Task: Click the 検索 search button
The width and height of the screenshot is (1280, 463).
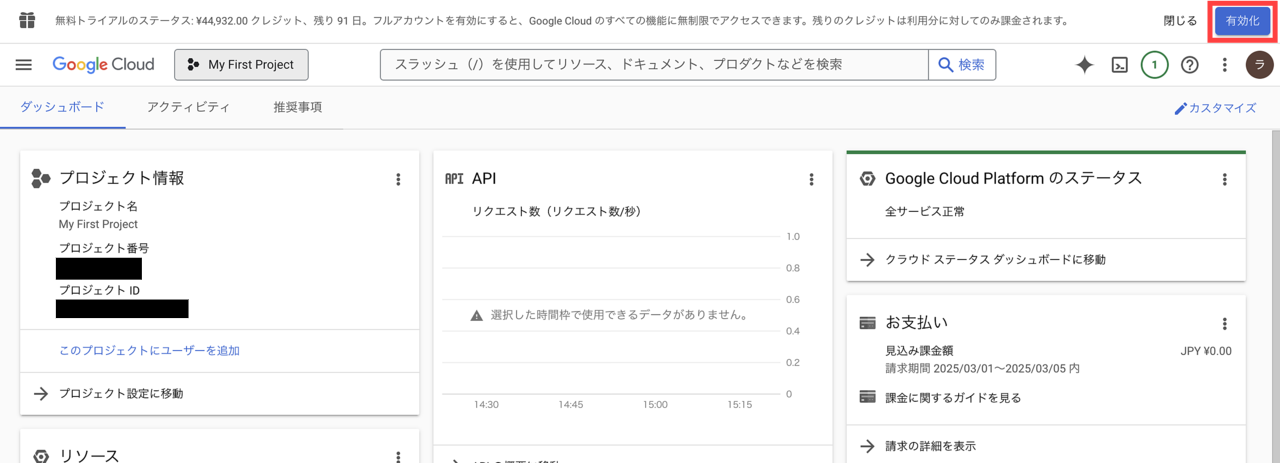Action: 962,65
